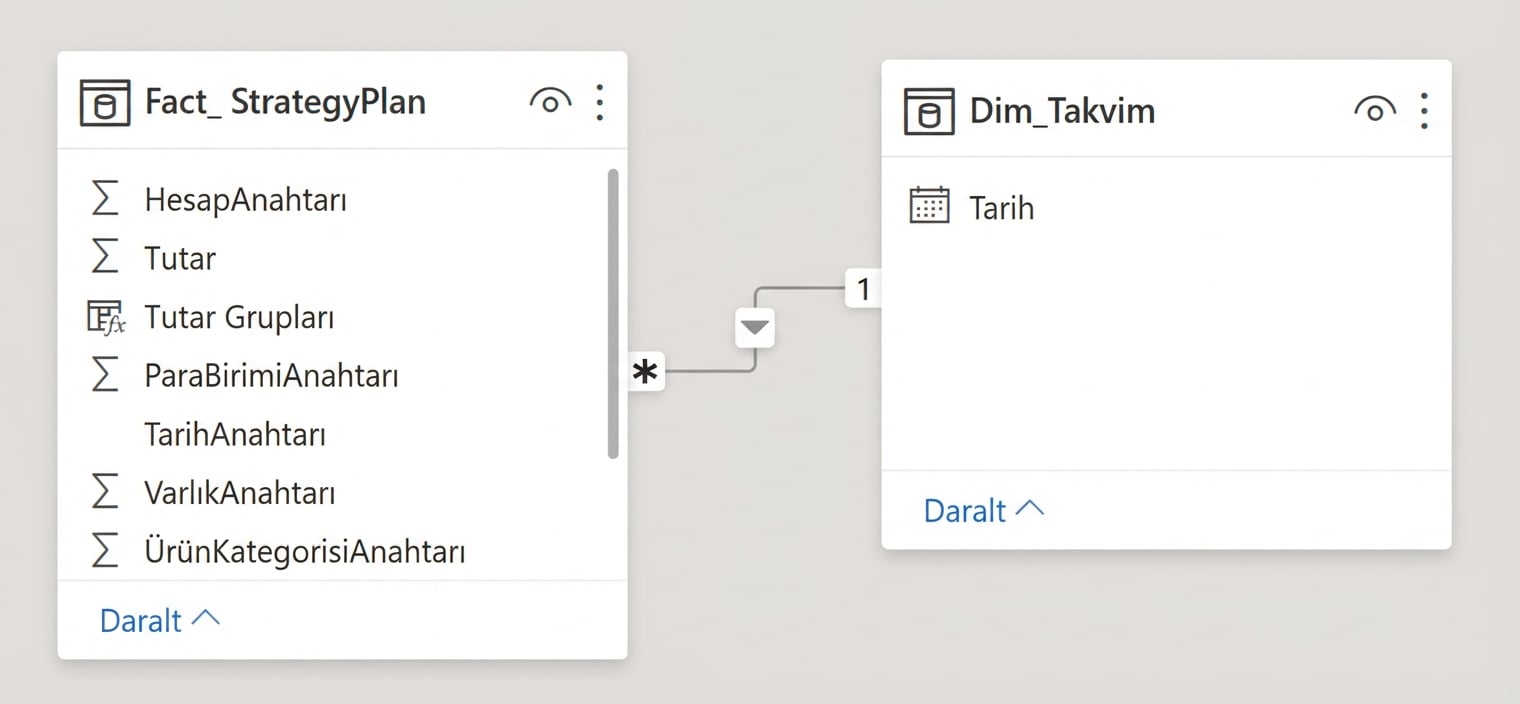Click the sigma icon beside HesapAnahtarı
This screenshot has width=1520, height=704.
pos(105,198)
